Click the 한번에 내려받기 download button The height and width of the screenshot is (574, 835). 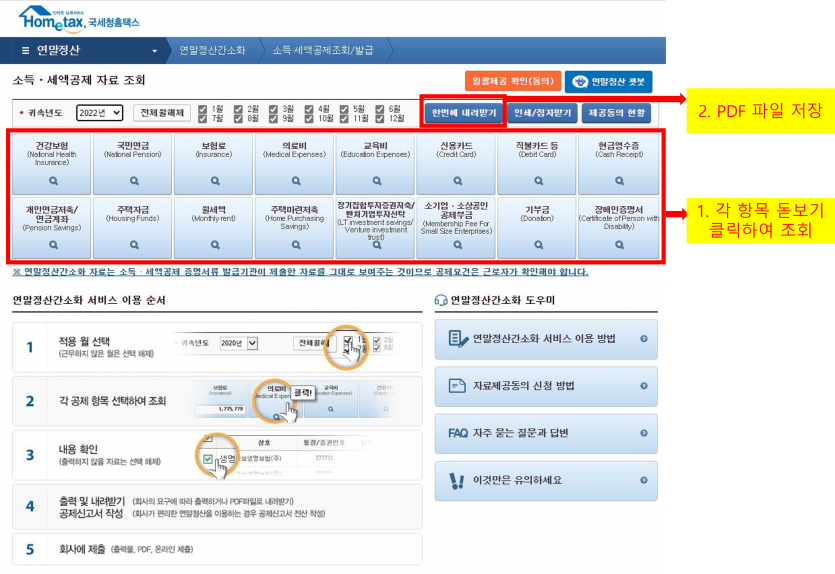coord(462,112)
